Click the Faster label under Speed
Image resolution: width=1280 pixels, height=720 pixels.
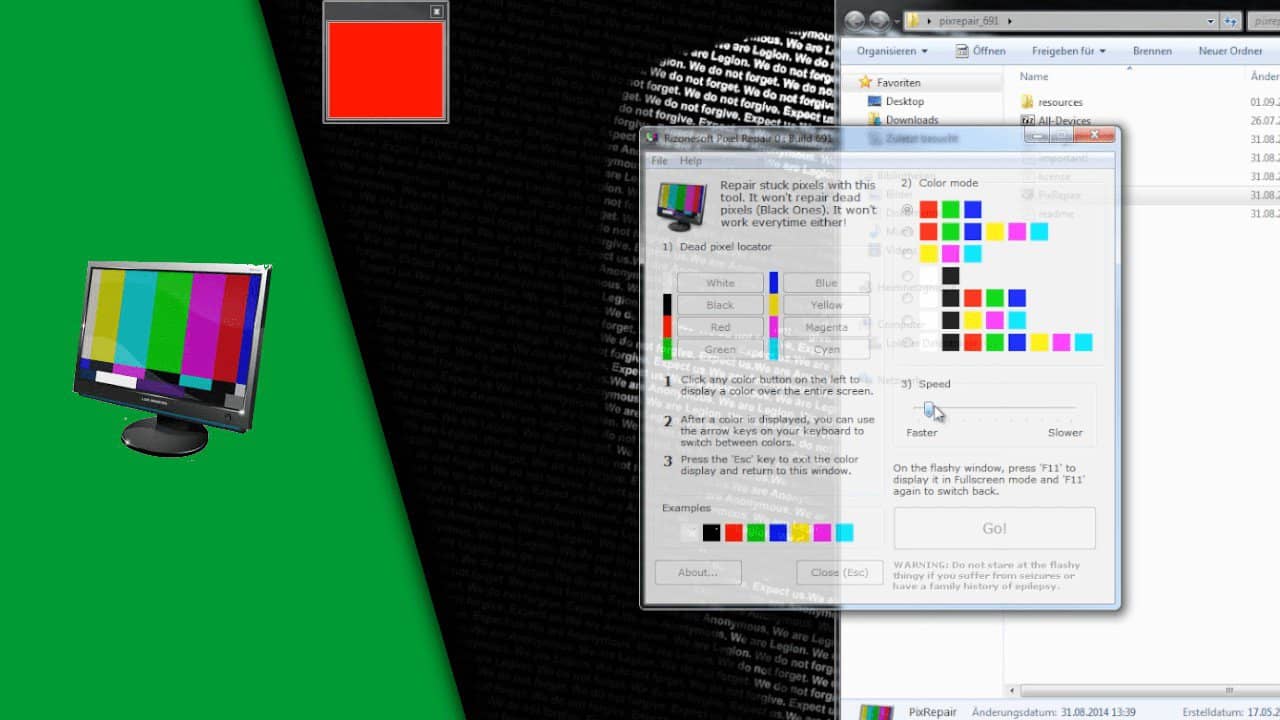pos(922,433)
